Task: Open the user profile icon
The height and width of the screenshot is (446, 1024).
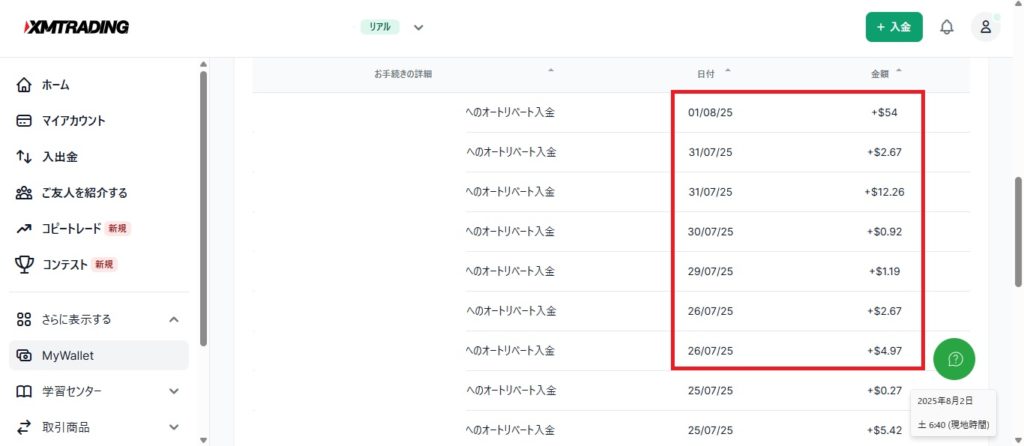Action: click(x=985, y=27)
